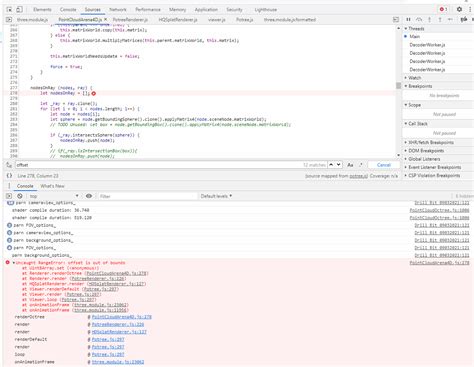Open the Default levels dropdown
This screenshot has width=474, height=367.
(216, 196)
